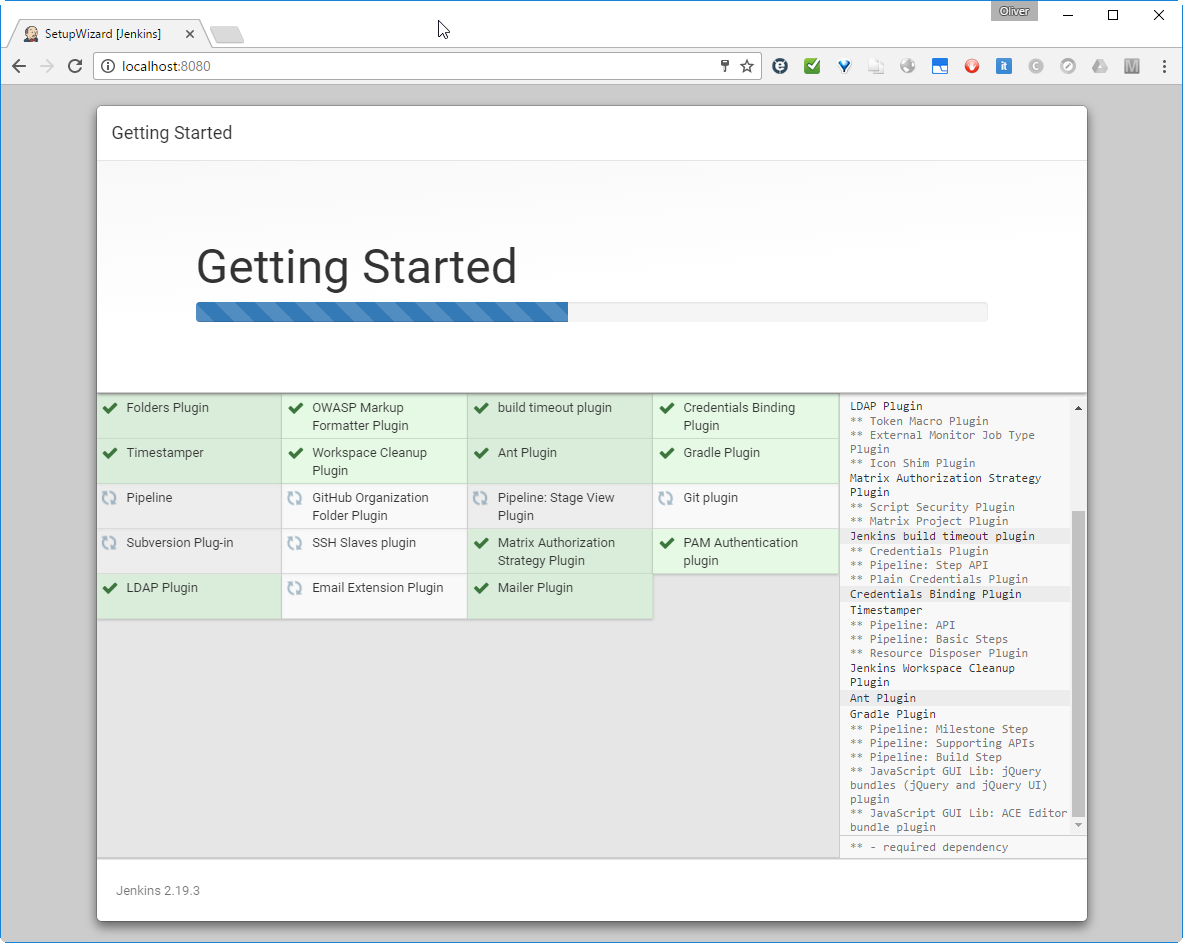Screen dimensions: 1183x943
Task: Click the saved password key icon
Action: (725, 66)
